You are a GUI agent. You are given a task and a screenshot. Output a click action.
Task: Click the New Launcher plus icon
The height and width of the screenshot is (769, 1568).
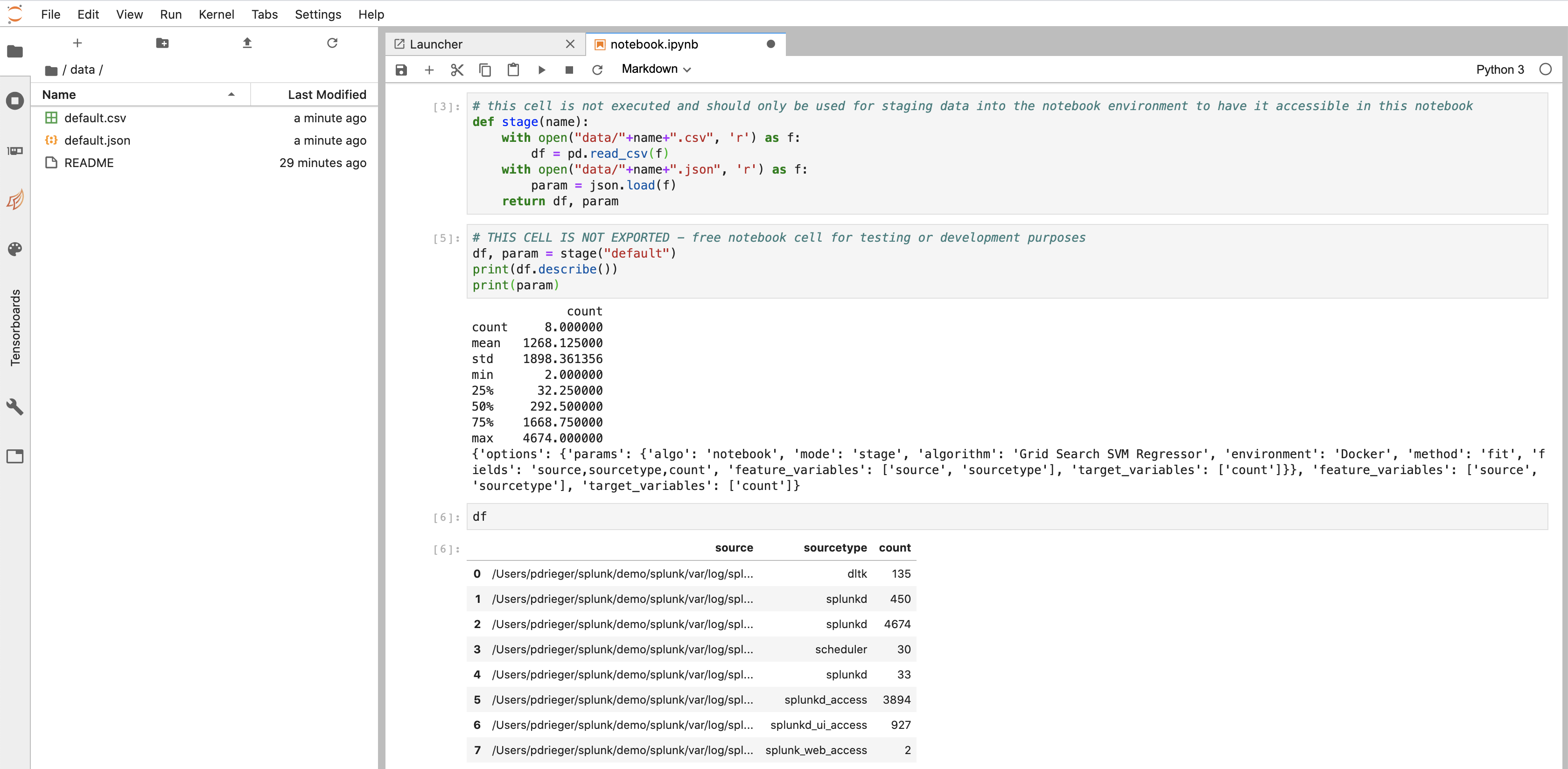tap(77, 43)
